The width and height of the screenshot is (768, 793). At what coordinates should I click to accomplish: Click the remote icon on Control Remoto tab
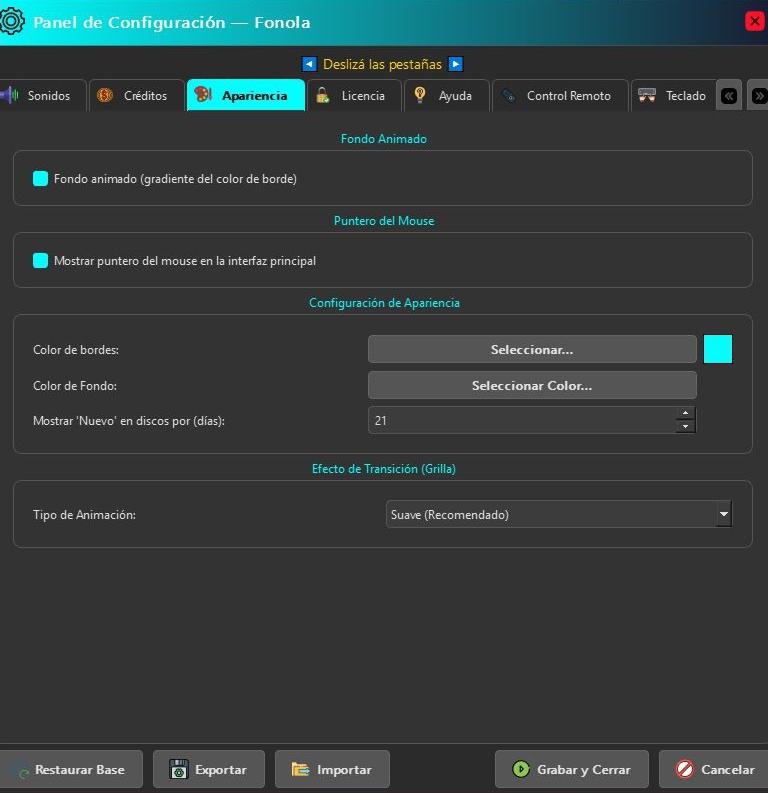(x=509, y=96)
